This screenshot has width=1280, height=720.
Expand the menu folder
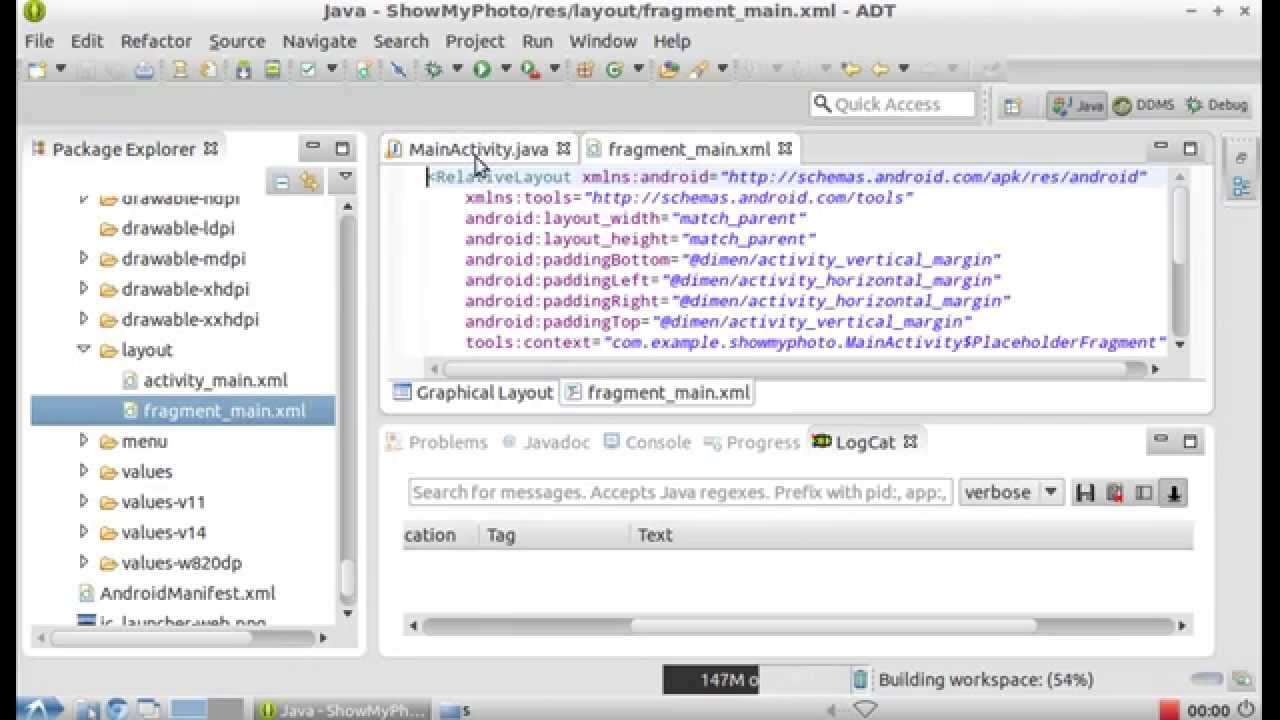pyautogui.click(x=84, y=441)
